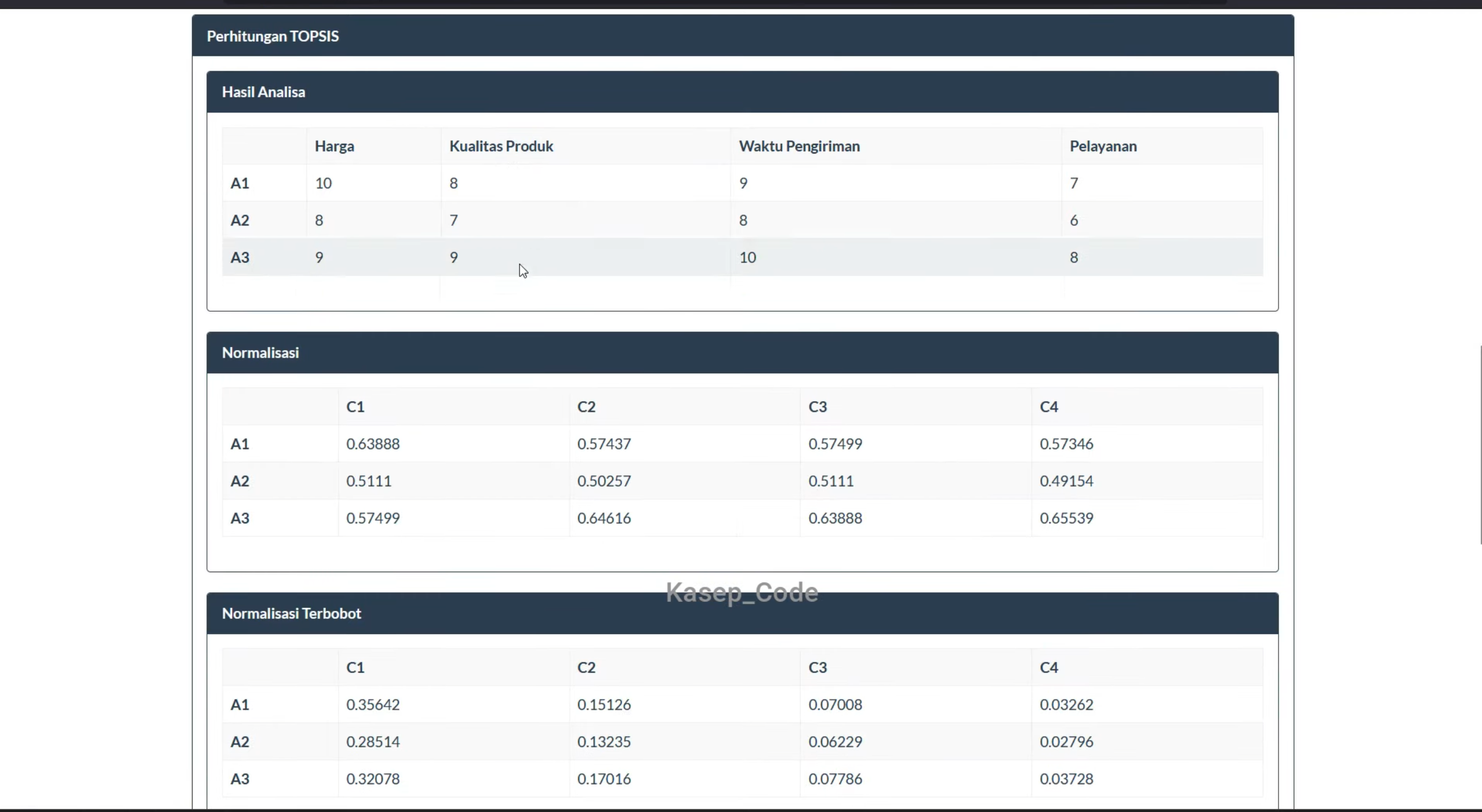Click the C4 header in Normalisasi table
The height and width of the screenshot is (812, 1482).
(1048, 407)
